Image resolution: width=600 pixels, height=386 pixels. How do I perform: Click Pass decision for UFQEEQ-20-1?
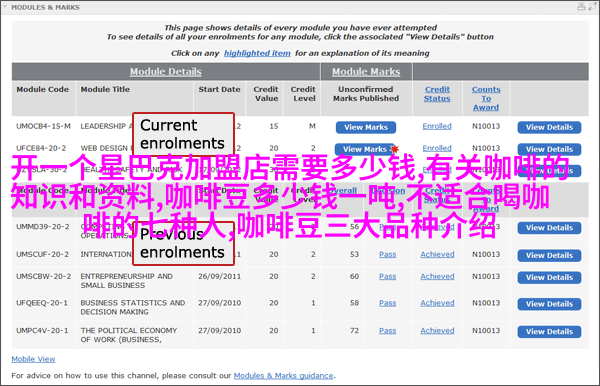click(388, 303)
